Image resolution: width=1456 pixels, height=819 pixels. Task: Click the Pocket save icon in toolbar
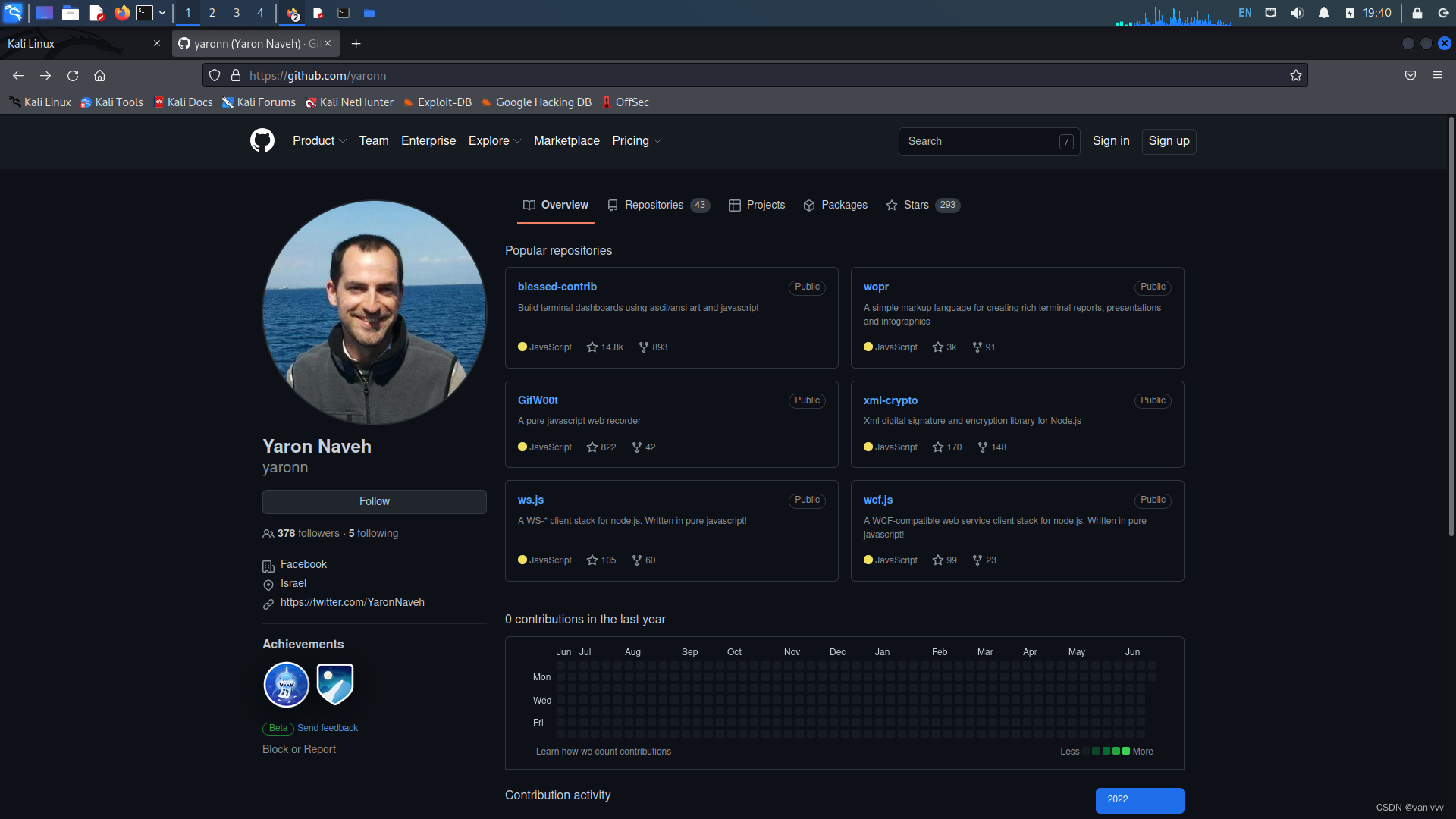[x=1410, y=75]
